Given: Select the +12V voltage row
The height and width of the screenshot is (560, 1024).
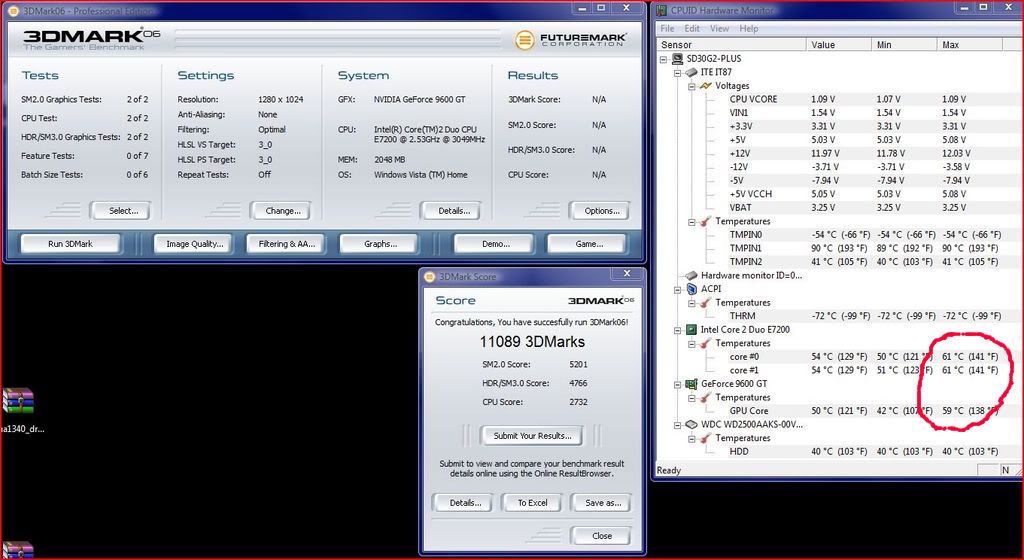Looking at the screenshot, I should pos(865,153).
